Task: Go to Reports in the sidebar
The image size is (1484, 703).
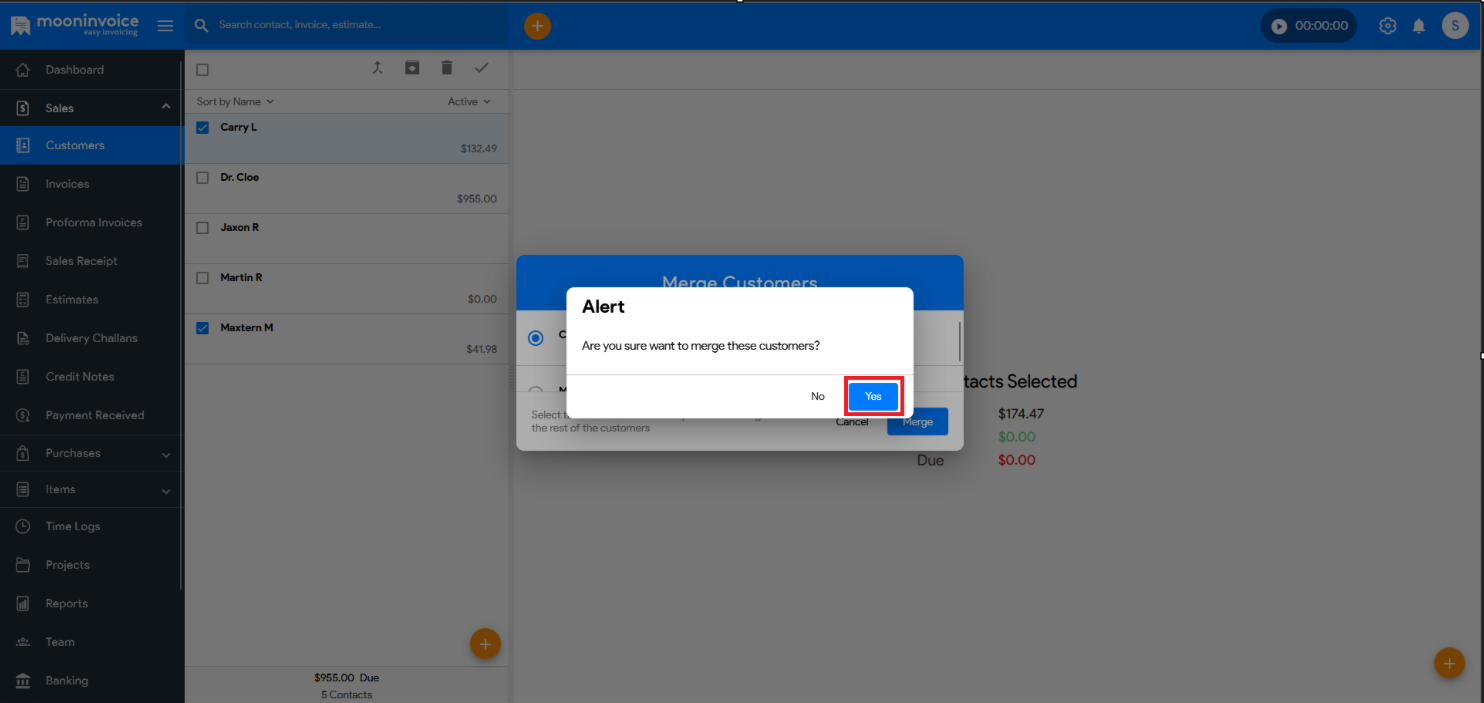Action: click(x=66, y=603)
